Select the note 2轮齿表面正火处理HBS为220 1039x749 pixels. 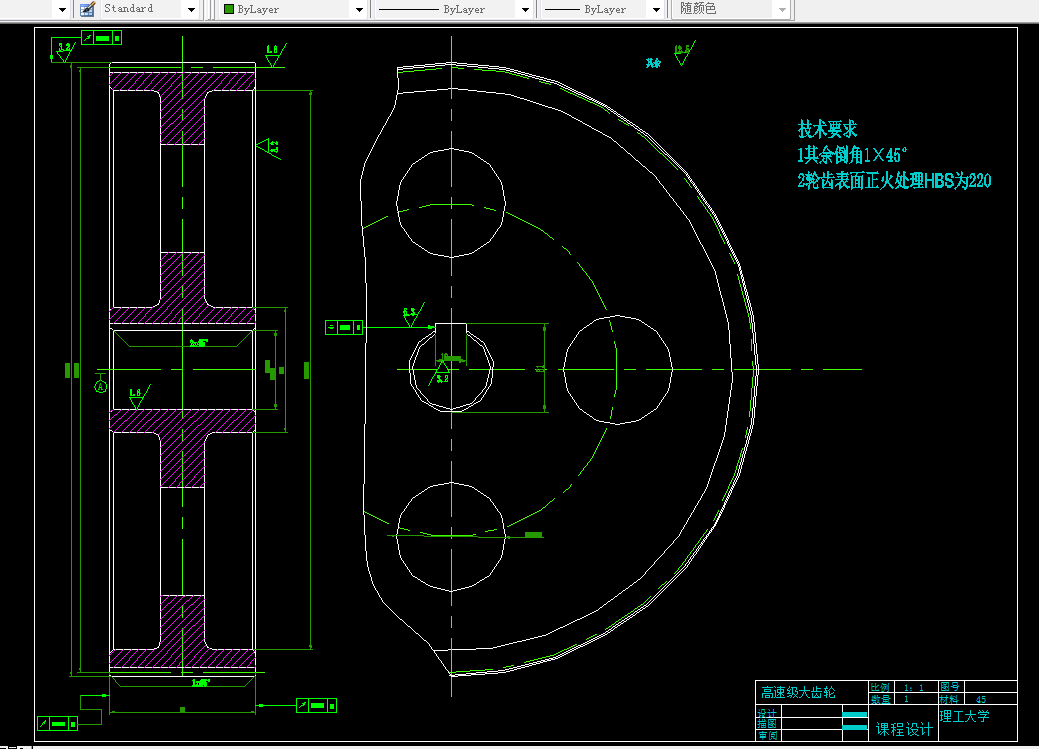(894, 180)
